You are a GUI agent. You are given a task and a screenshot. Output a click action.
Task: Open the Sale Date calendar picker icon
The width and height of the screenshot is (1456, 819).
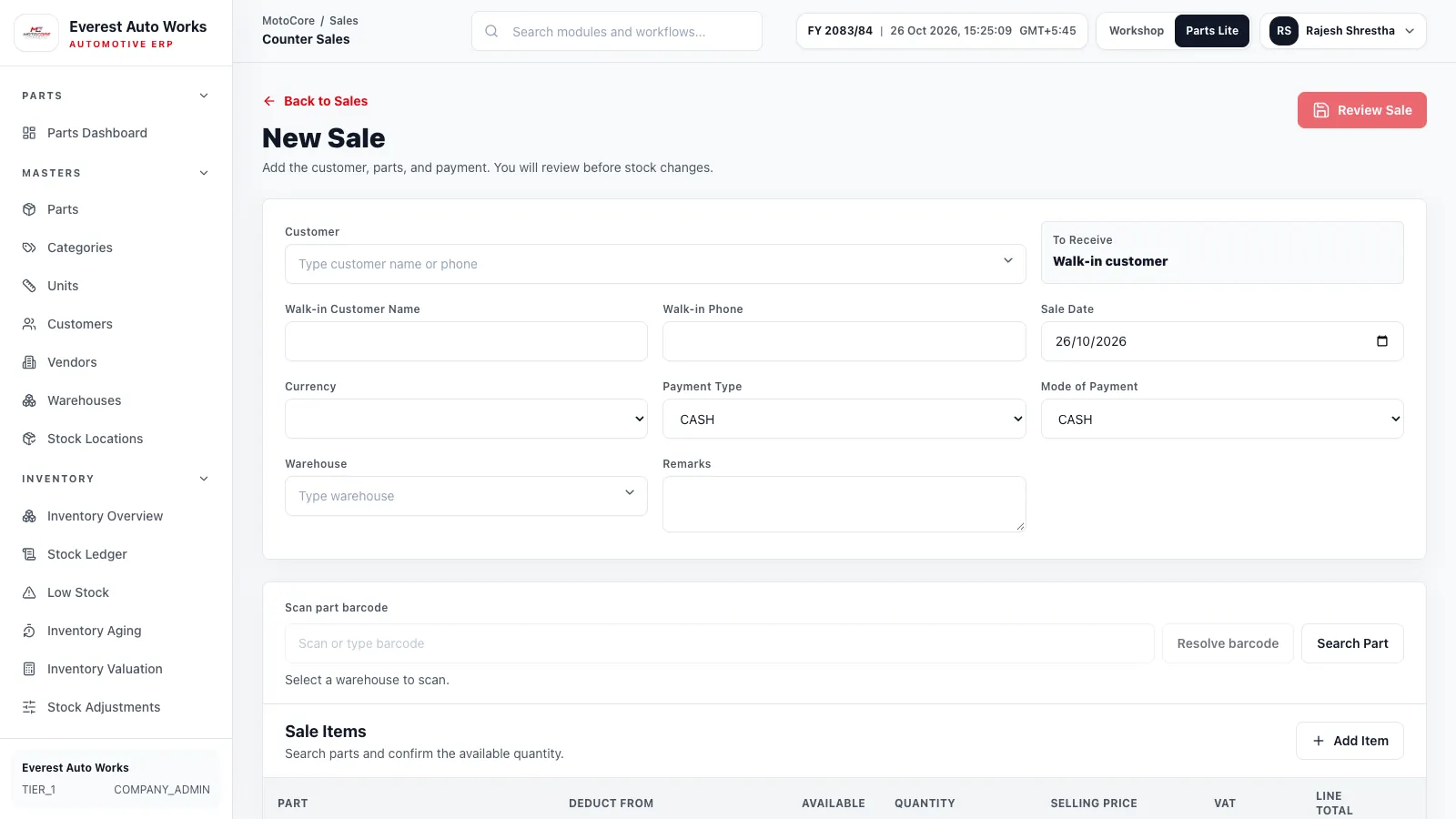point(1382,341)
